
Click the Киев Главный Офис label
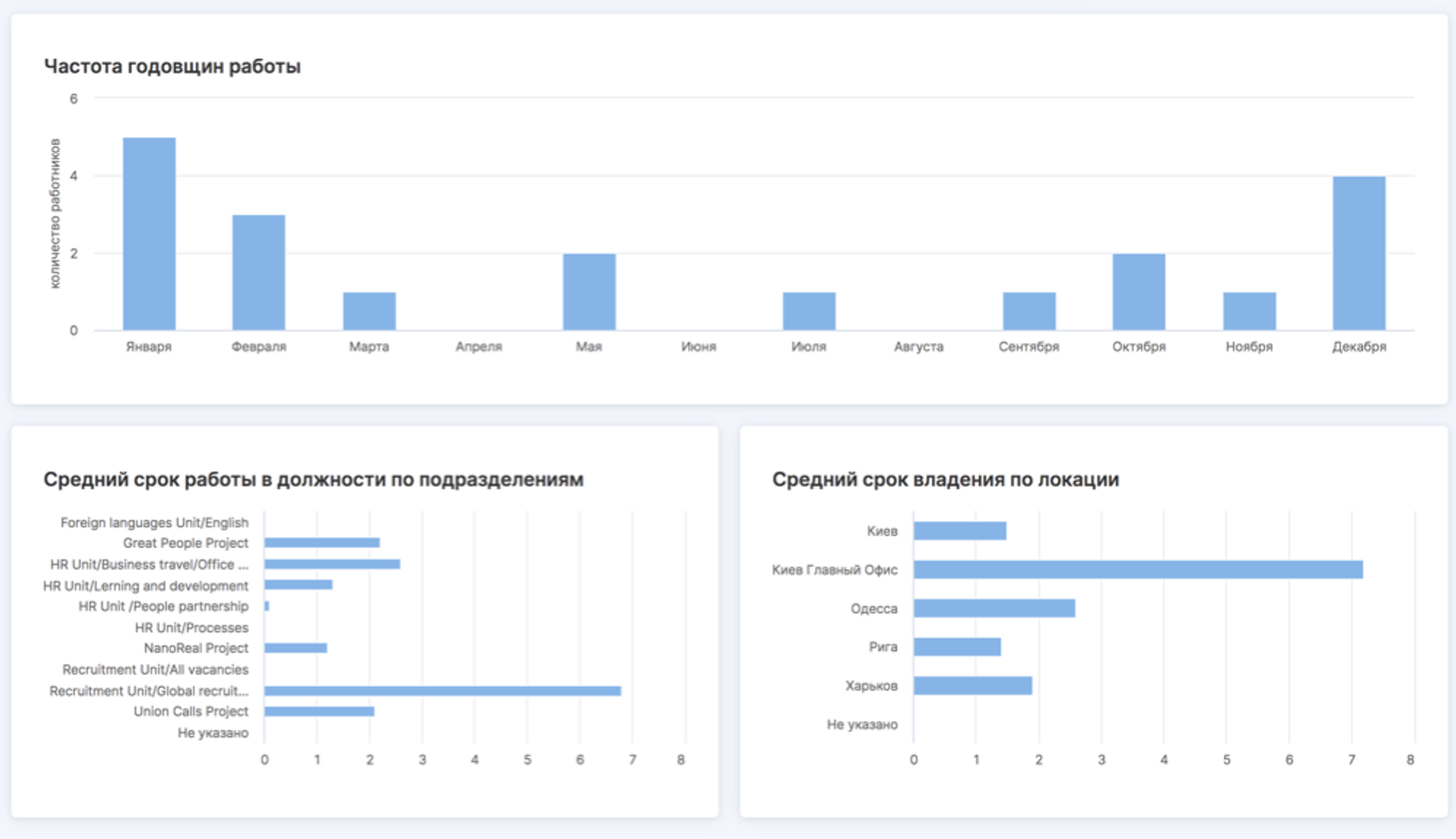pyautogui.click(x=835, y=570)
